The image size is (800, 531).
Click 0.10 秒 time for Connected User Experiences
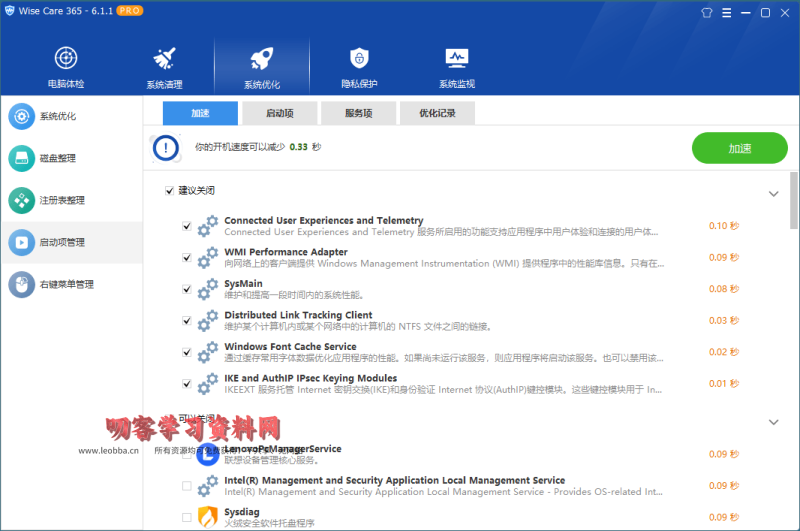(x=723, y=226)
